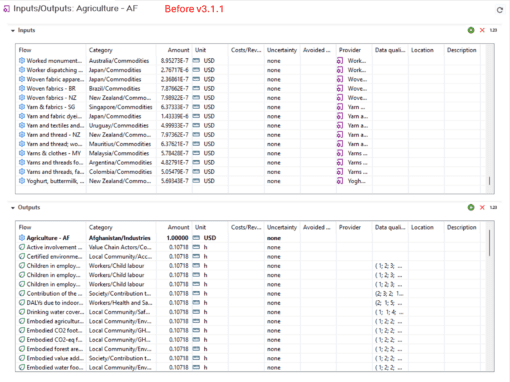Select Embodied water footprint row
The image size is (510, 382).
251,367
